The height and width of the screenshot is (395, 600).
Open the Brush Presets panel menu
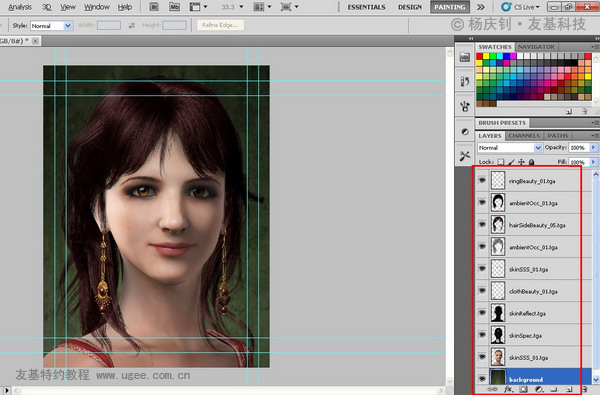(x=595, y=122)
